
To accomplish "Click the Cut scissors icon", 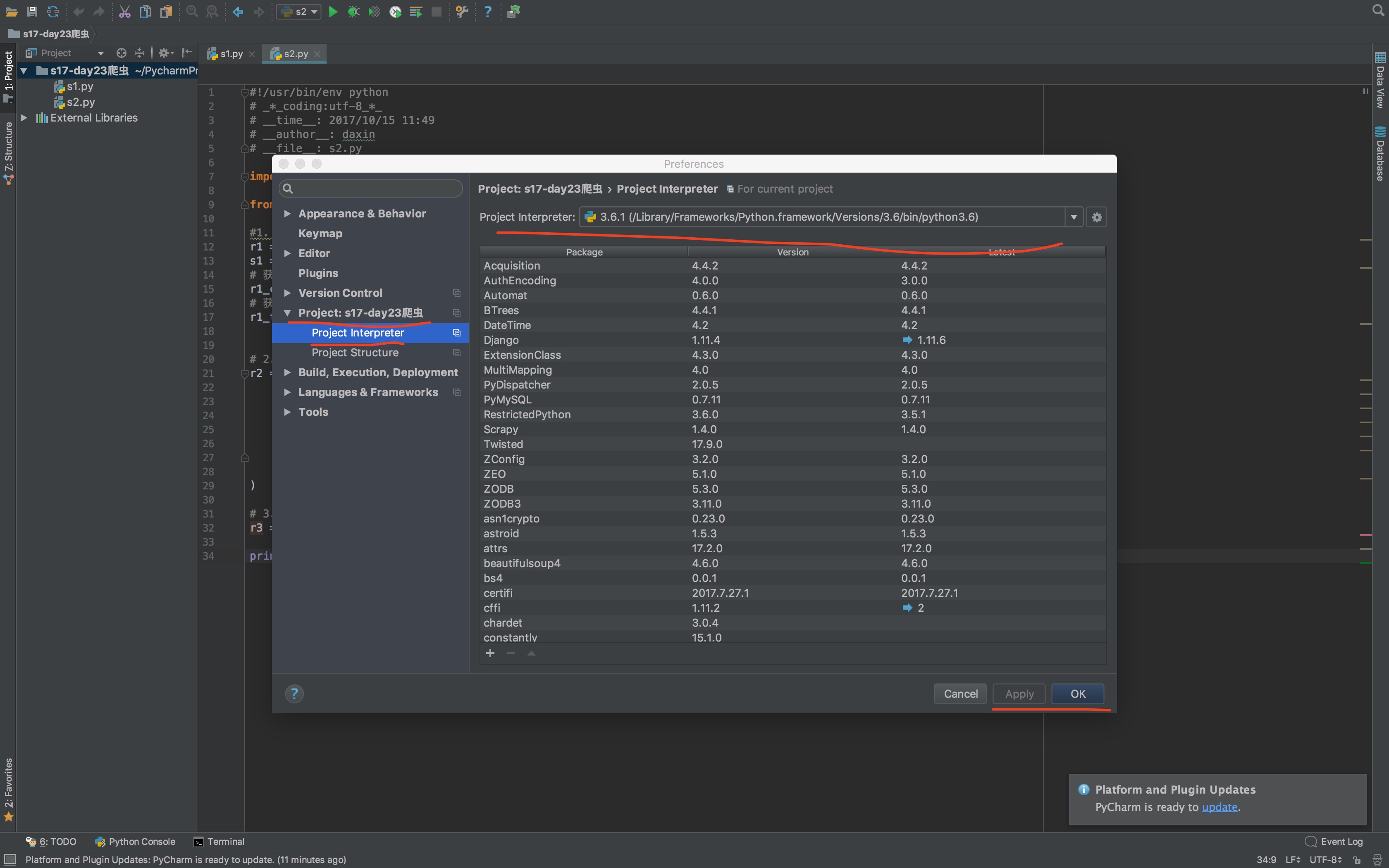I will click(x=124, y=12).
